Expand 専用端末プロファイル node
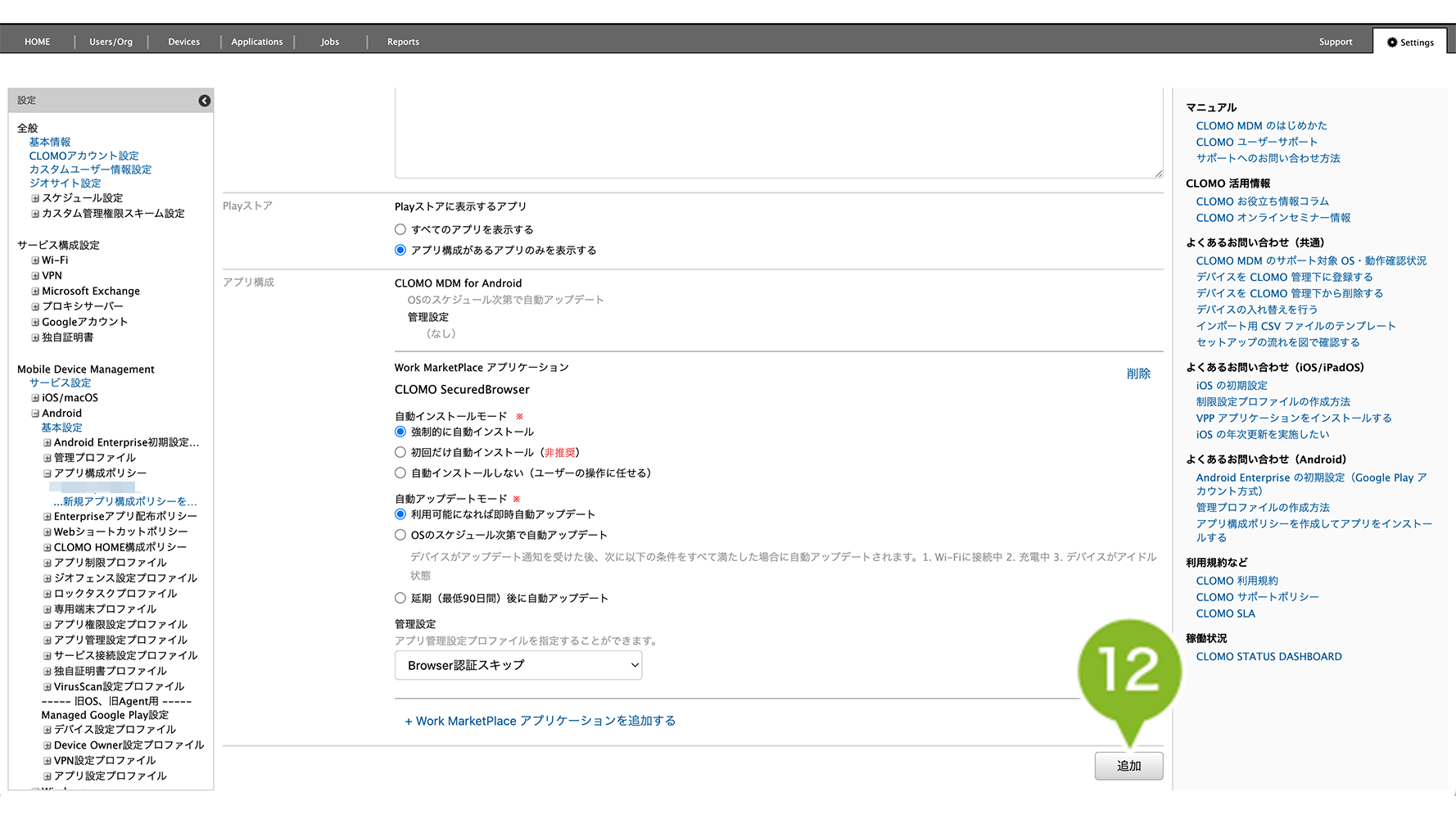Screen dimensions: 1456x819 pos(47,609)
